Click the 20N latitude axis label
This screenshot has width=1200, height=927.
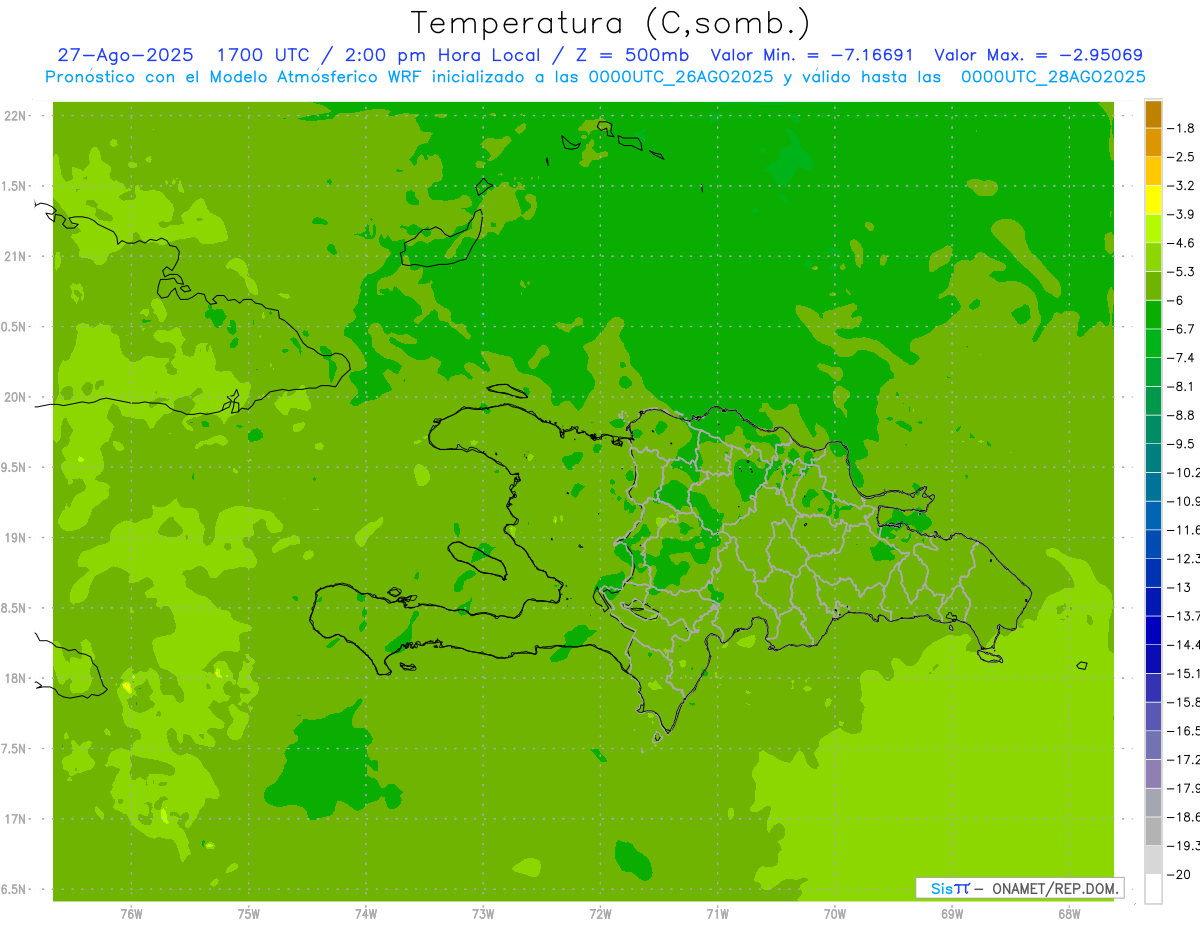(x=14, y=397)
